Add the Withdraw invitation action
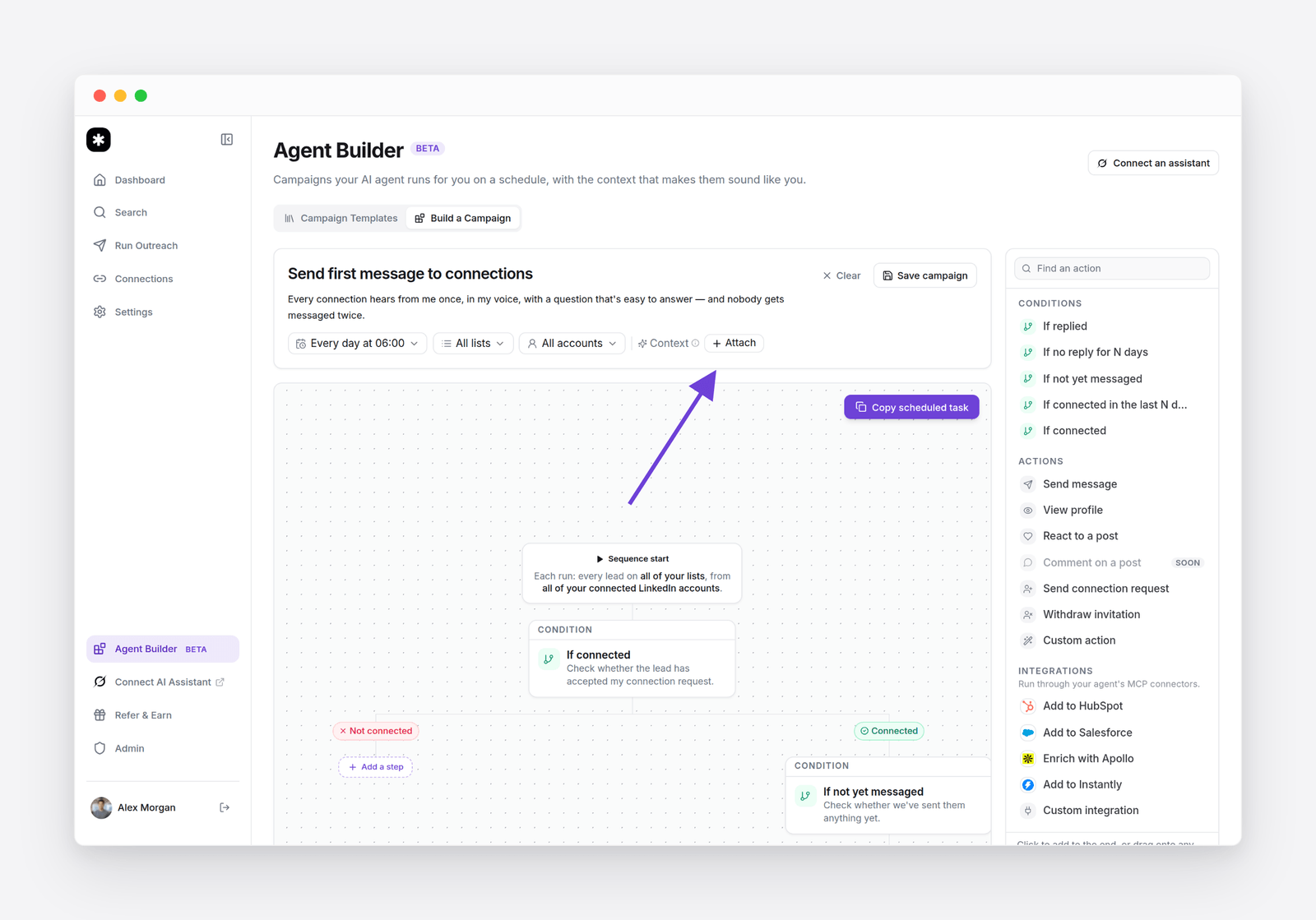1316x920 pixels. point(1112,614)
